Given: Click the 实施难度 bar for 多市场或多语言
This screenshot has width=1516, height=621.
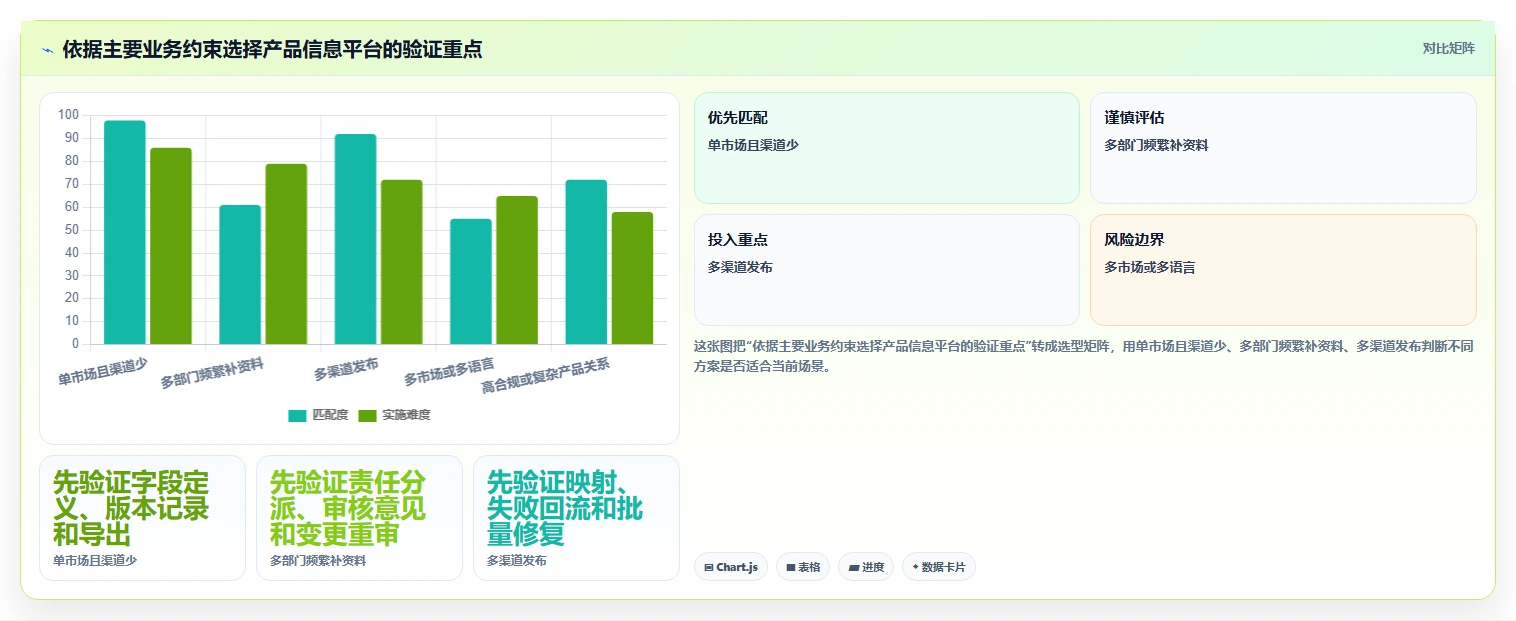Looking at the screenshot, I should pos(517,270).
